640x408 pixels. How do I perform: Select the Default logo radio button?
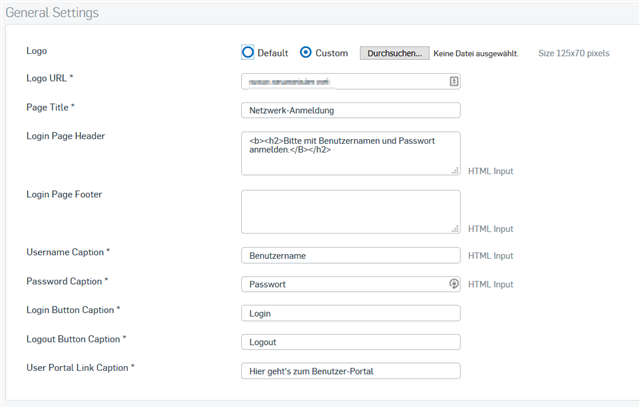tap(248, 52)
